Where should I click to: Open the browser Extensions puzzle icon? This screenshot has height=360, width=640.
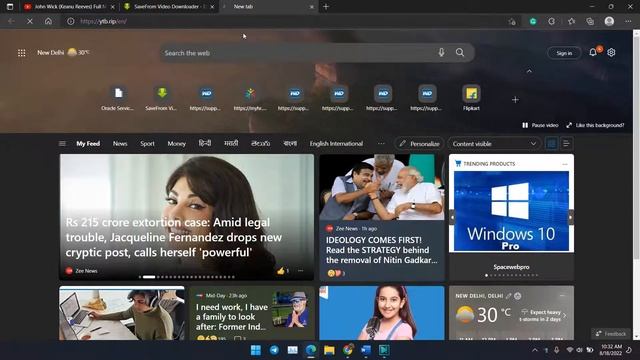click(x=551, y=21)
